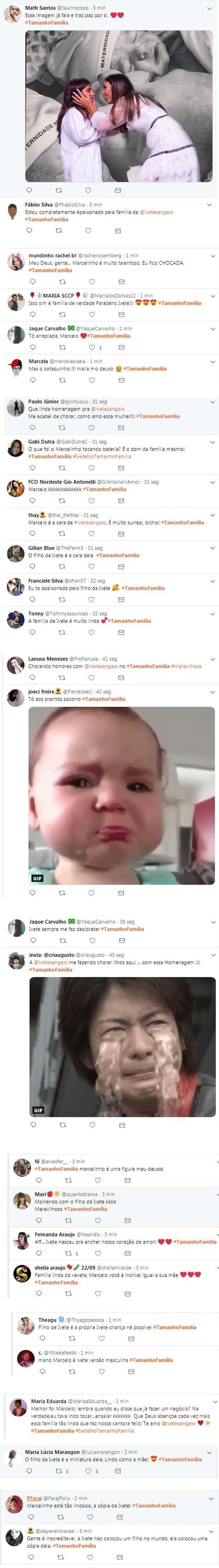Like Franciele Silva's tweet

tap(92, 600)
